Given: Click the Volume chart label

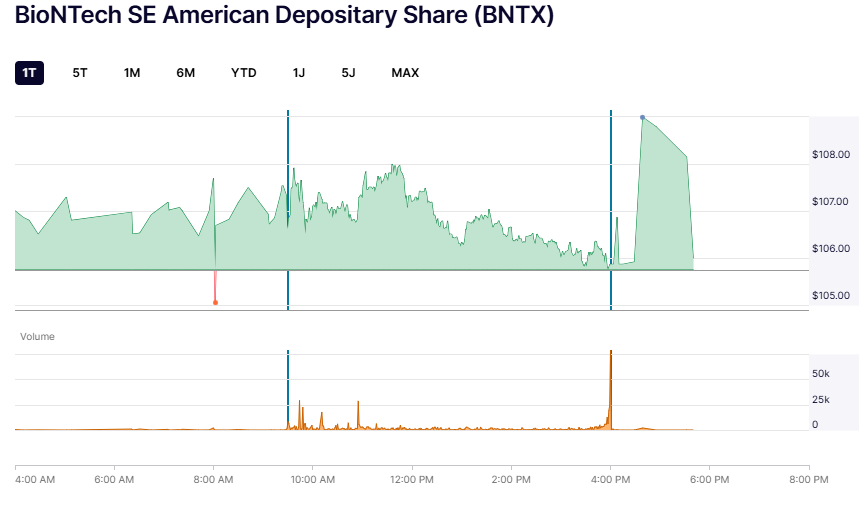Looking at the screenshot, I should [x=38, y=337].
